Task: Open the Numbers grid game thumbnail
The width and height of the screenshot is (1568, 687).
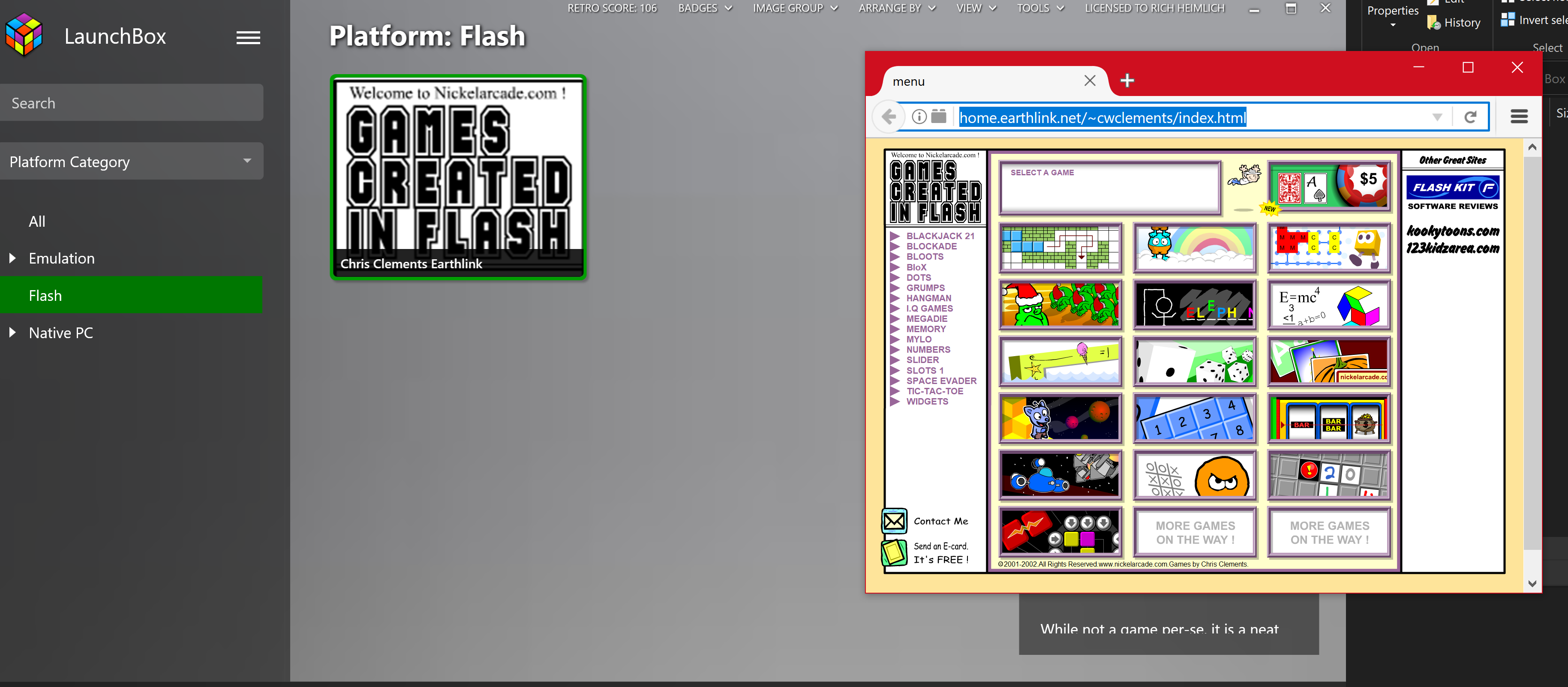Action: [x=1329, y=474]
